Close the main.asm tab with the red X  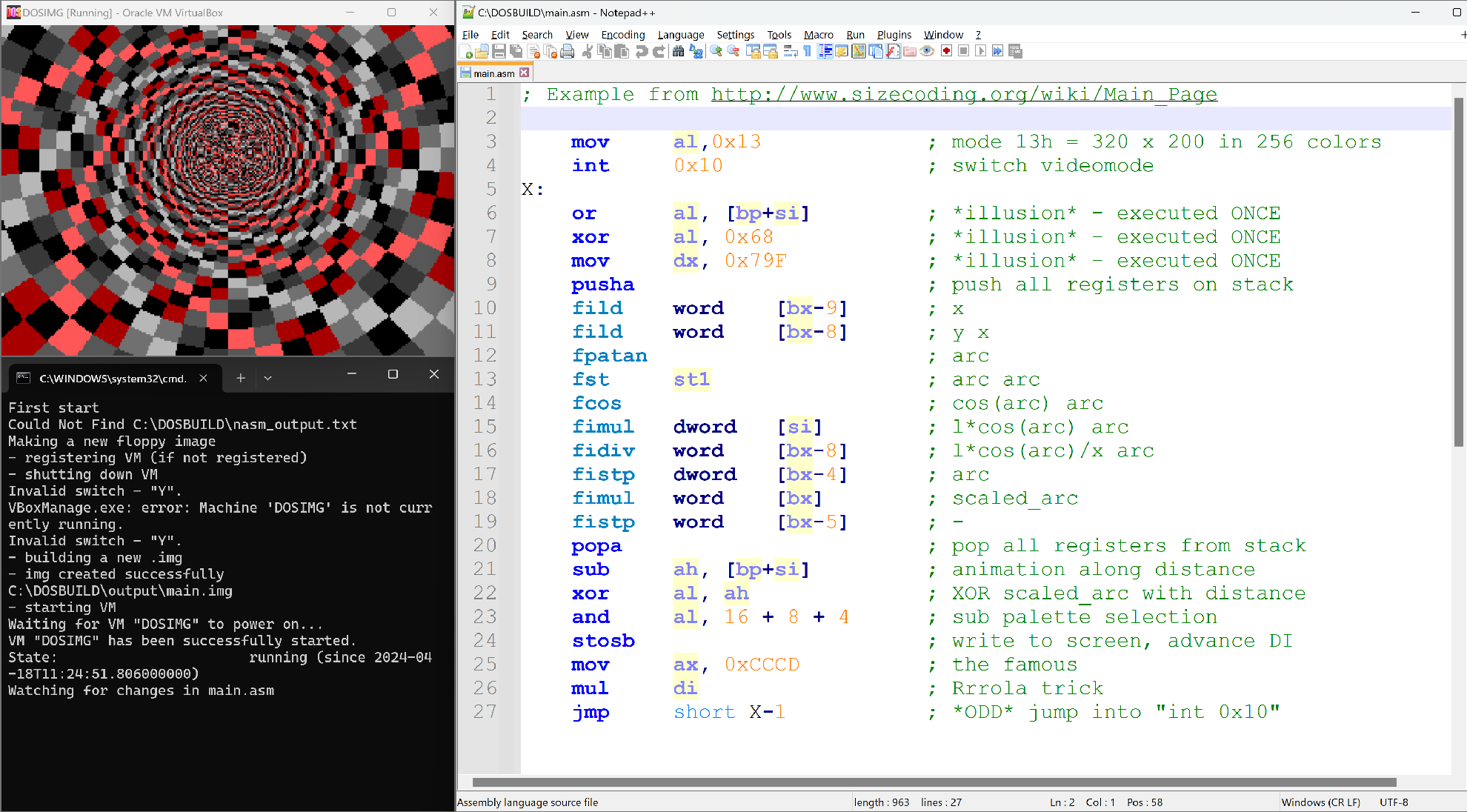tap(525, 73)
